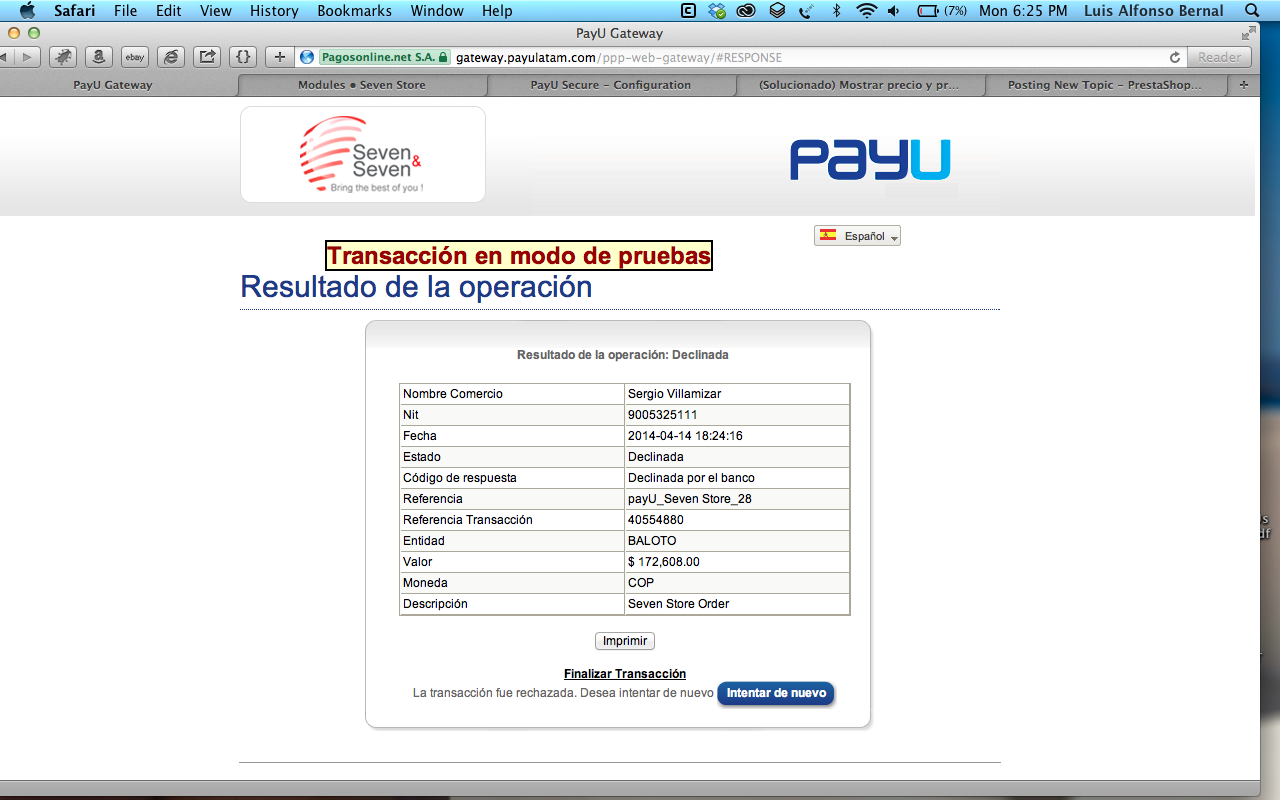Click the reference payU_Seven Store_28
This screenshot has height=800, width=1280.
click(690, 499)
